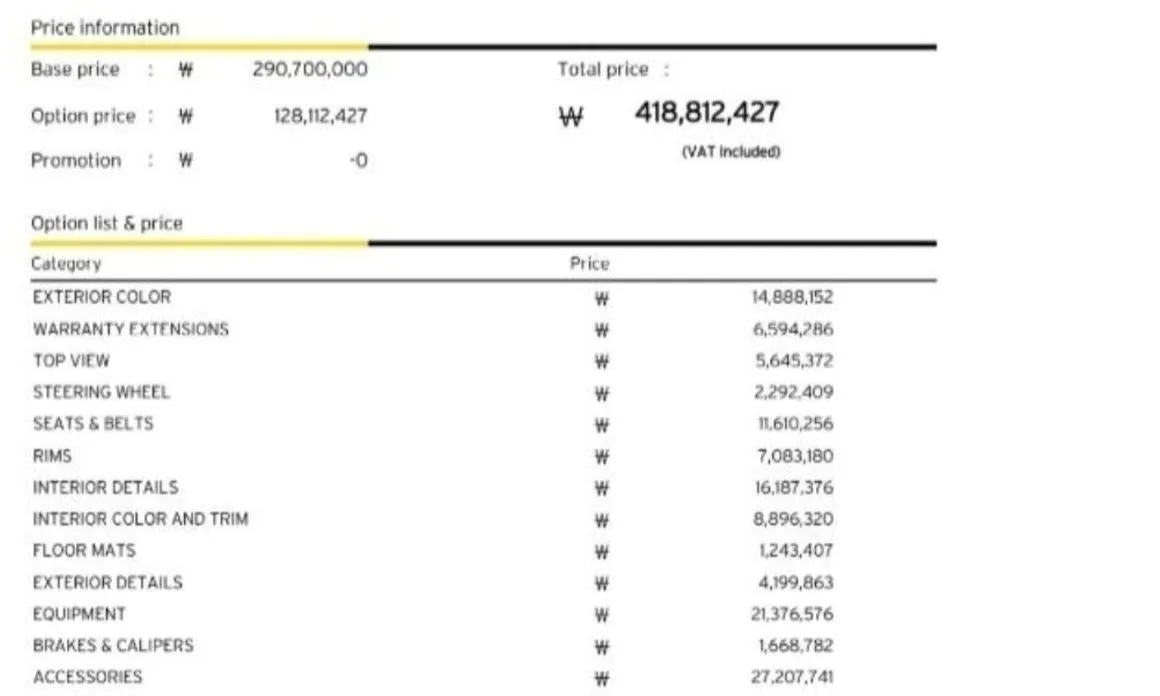Click the VAT included note
The width and height of the screenshot is (1160, 696).
point(731,152)
